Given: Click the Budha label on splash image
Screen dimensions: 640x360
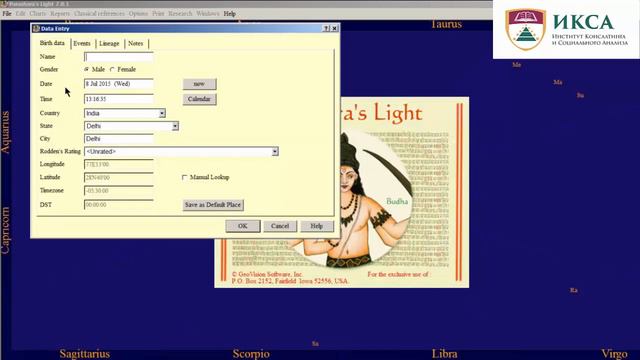Looking at the screenshot, I should tap(397, 201).
